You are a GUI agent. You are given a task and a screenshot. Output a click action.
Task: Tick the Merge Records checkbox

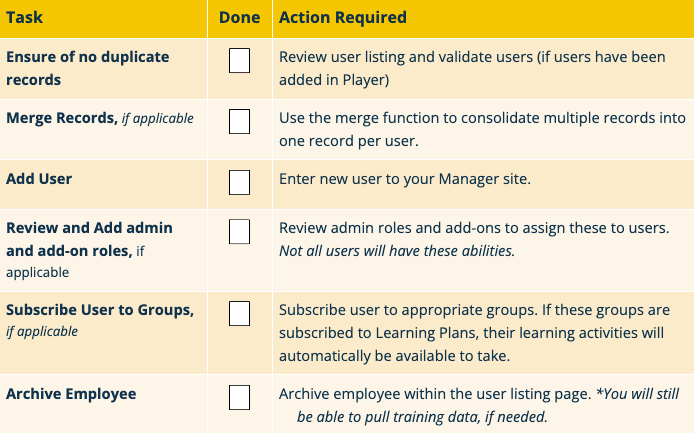240,123
